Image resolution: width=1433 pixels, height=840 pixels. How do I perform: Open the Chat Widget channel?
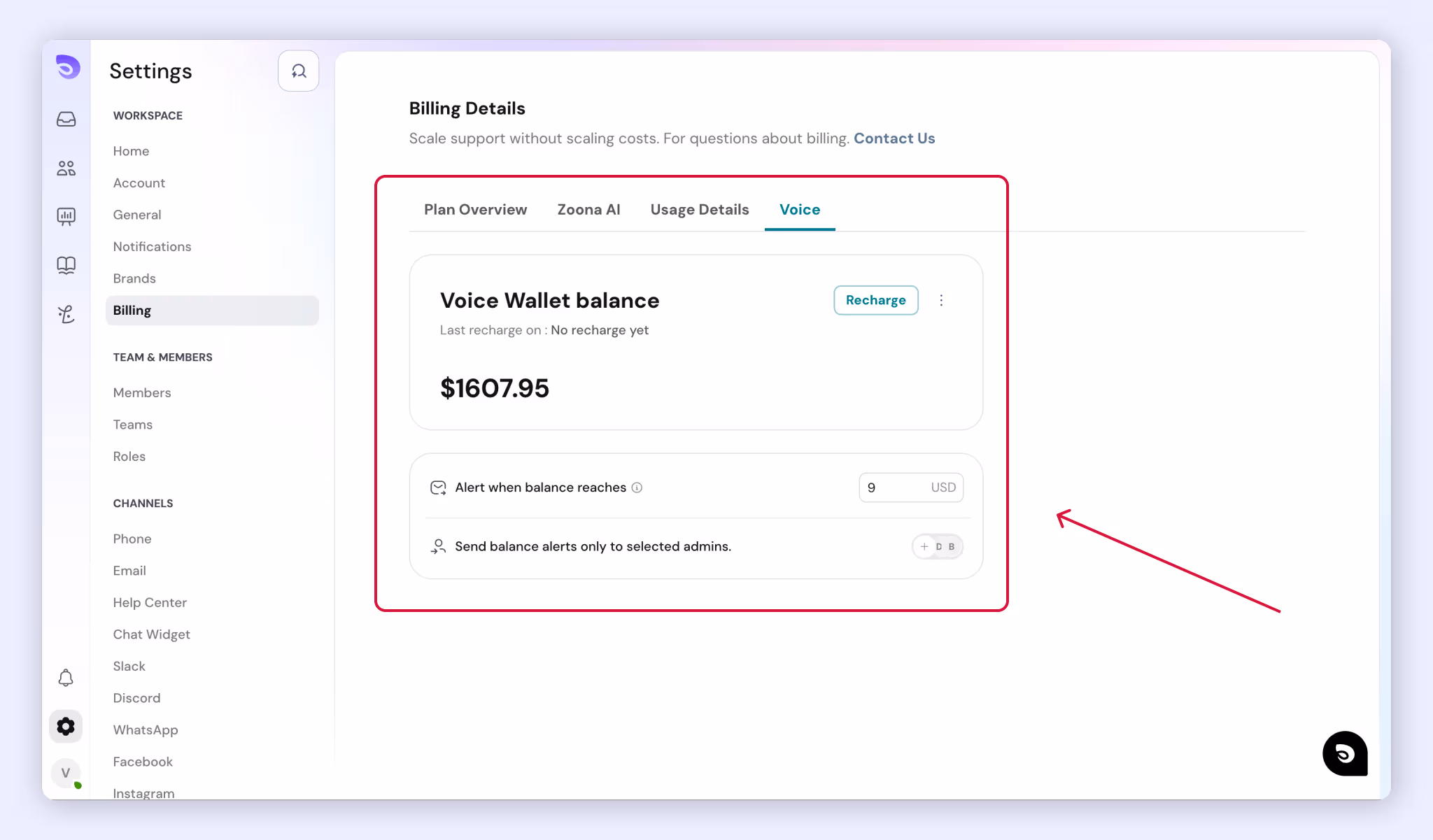click(152, 634)
